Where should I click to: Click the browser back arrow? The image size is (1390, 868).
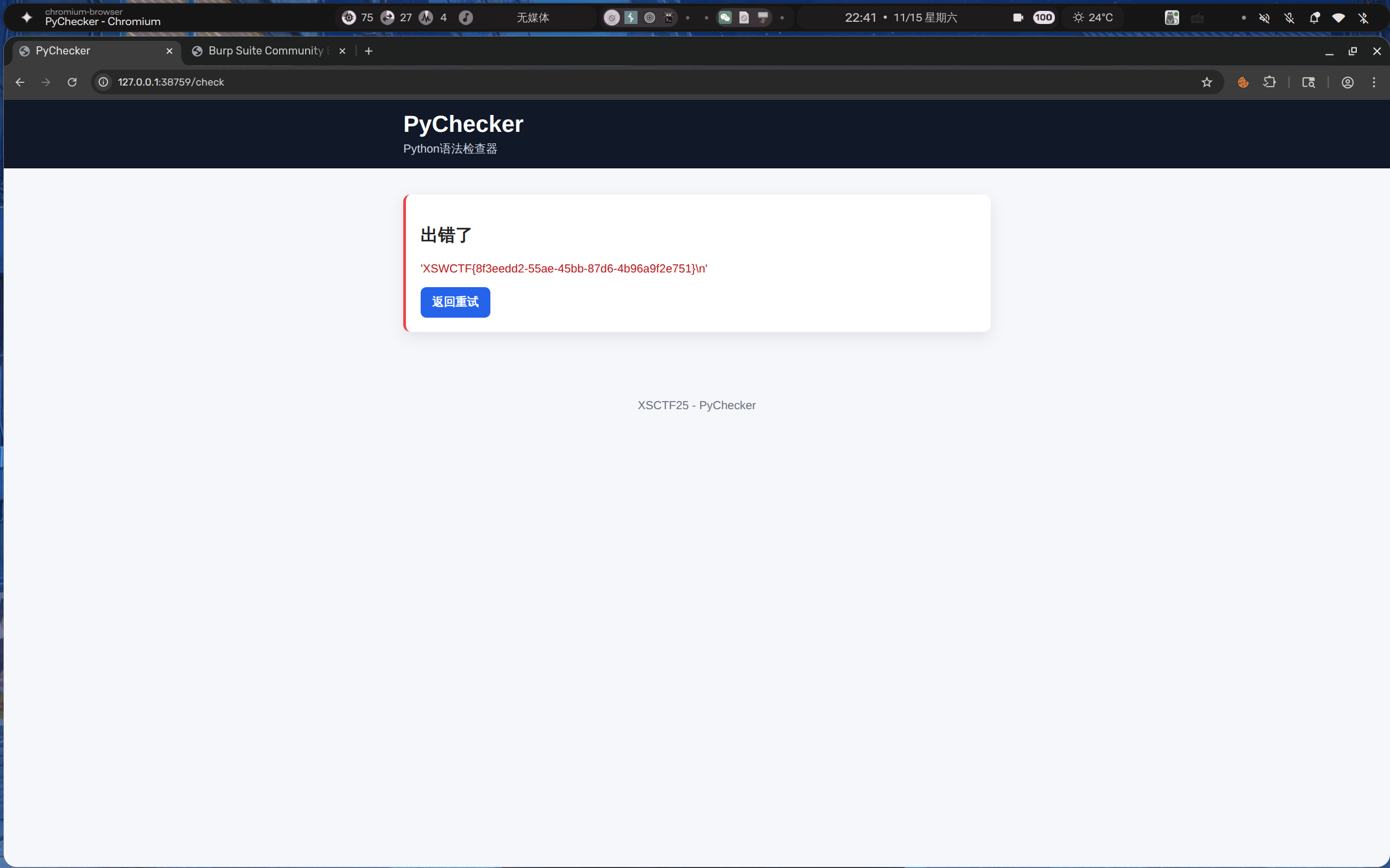20,82
